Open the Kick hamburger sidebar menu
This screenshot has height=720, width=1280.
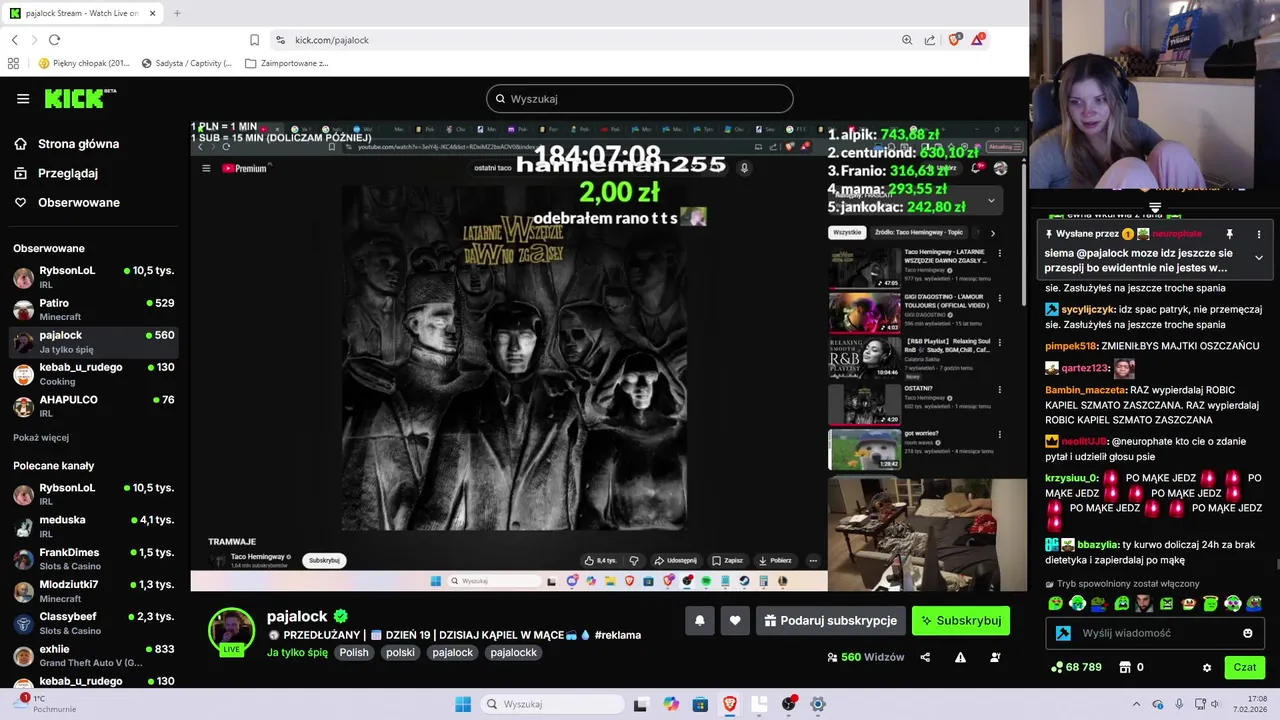(x=23, y=98)
